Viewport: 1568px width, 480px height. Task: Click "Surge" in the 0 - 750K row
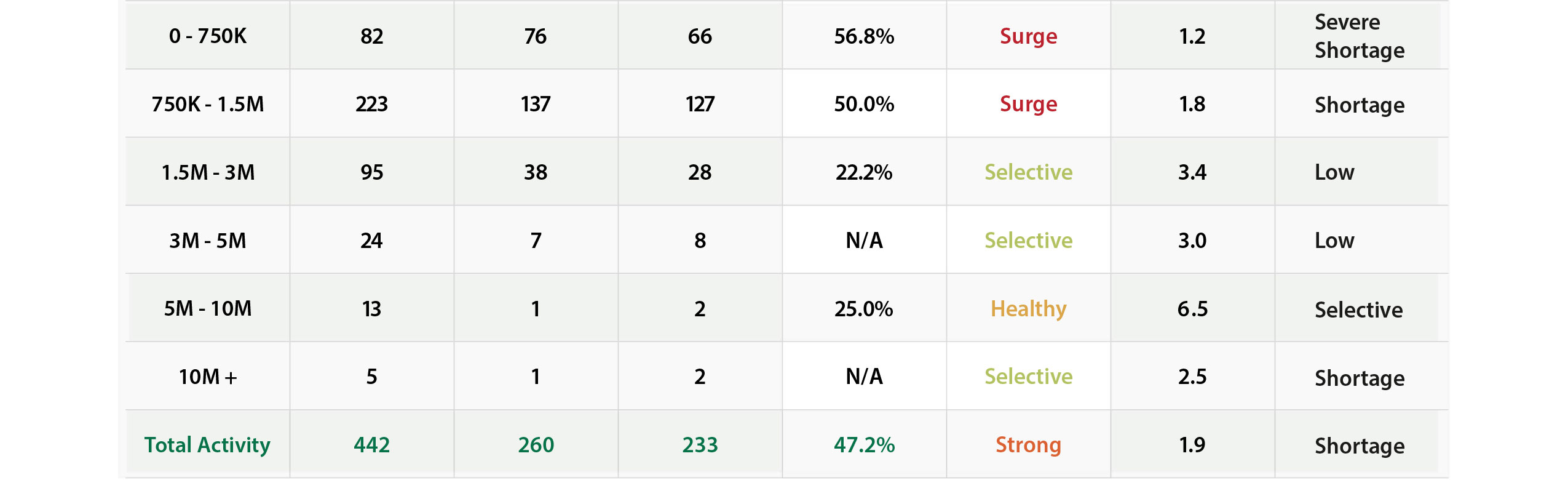click(1028, 36)
